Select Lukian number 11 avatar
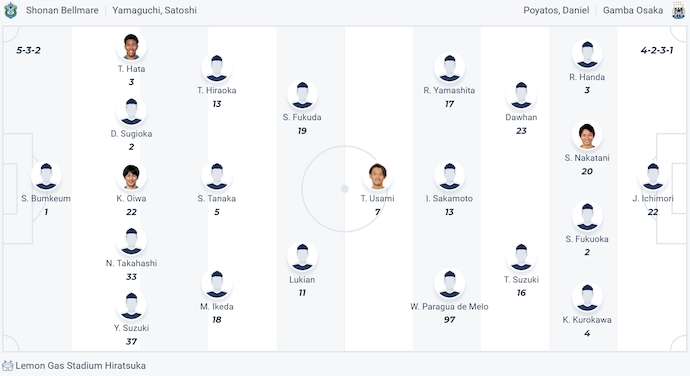This screenshot has width=690, height=376. (x=302, y=257)
